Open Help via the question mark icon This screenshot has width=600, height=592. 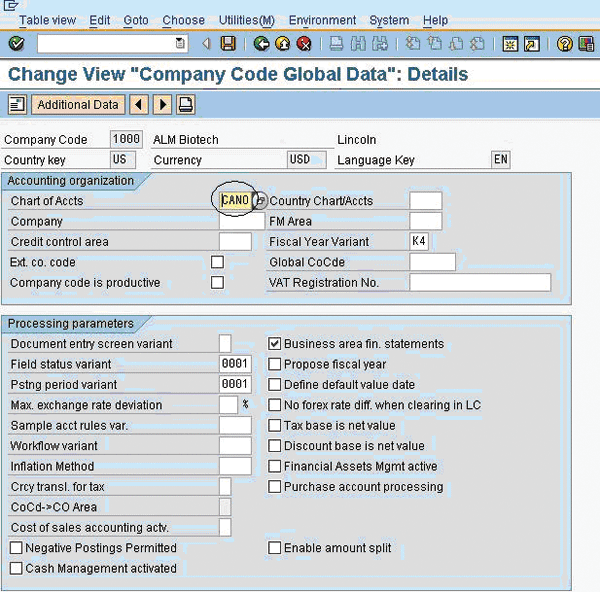(565, 43)
